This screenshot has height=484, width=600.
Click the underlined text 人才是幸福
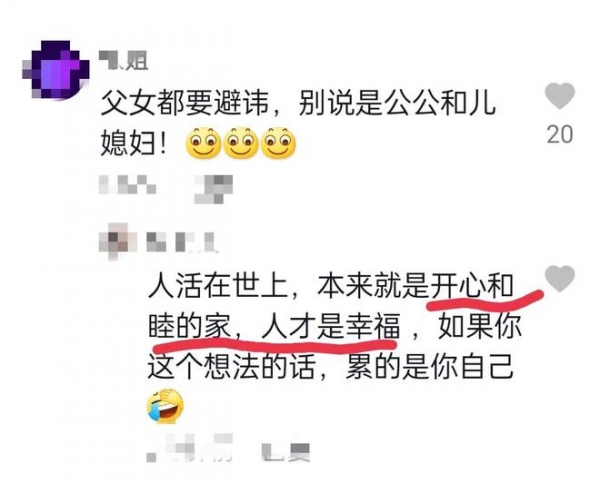coord(331,327)
